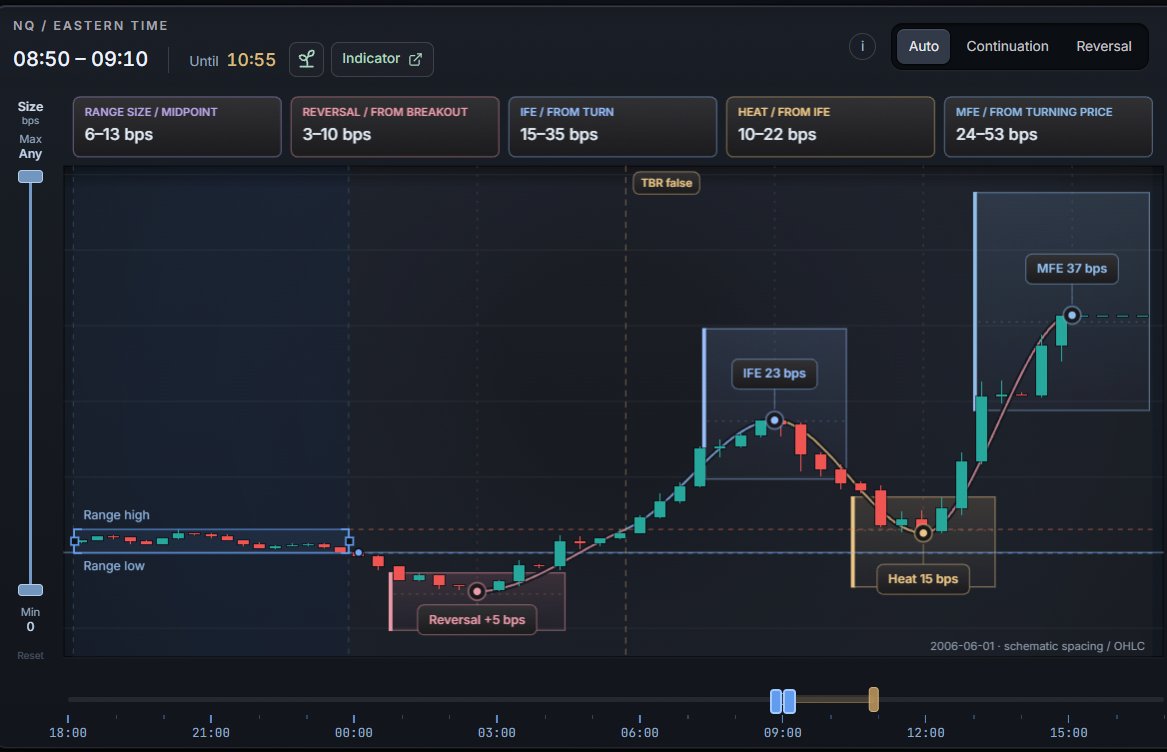Click the range box left corner handle

point(74,541)
